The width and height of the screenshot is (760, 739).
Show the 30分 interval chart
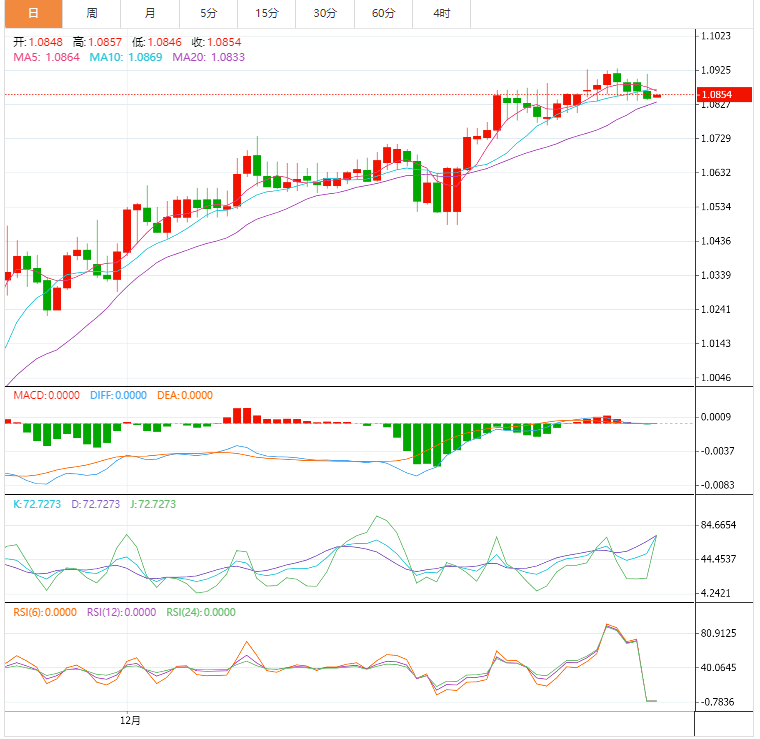coord(325,13)
